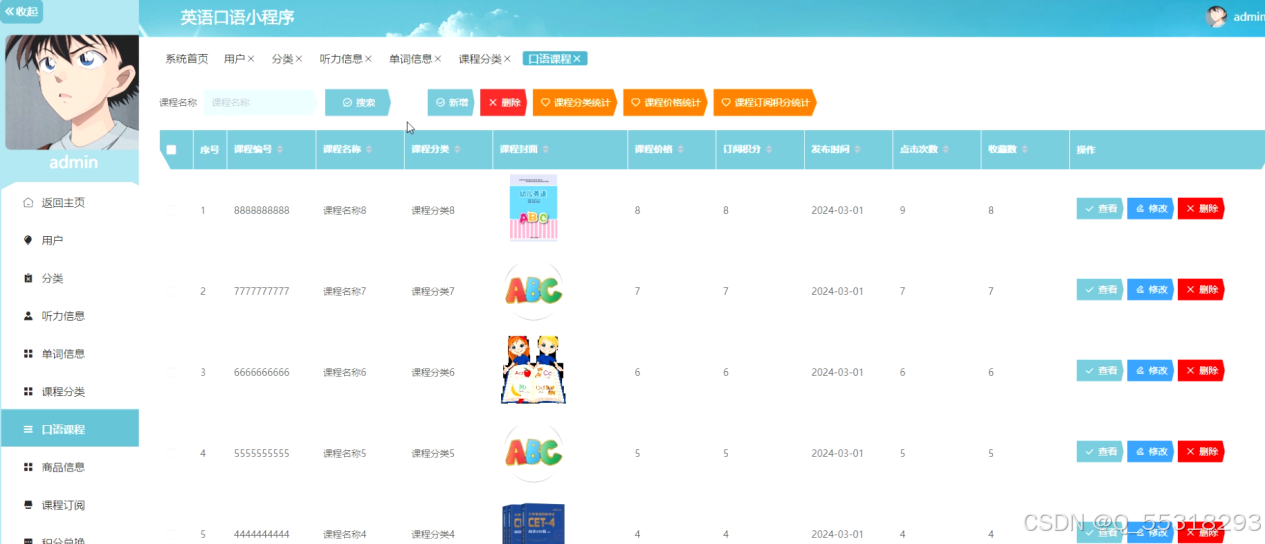Sort by 收藏数 column arrows
1265x544 pixels.
coord(1025,150)
